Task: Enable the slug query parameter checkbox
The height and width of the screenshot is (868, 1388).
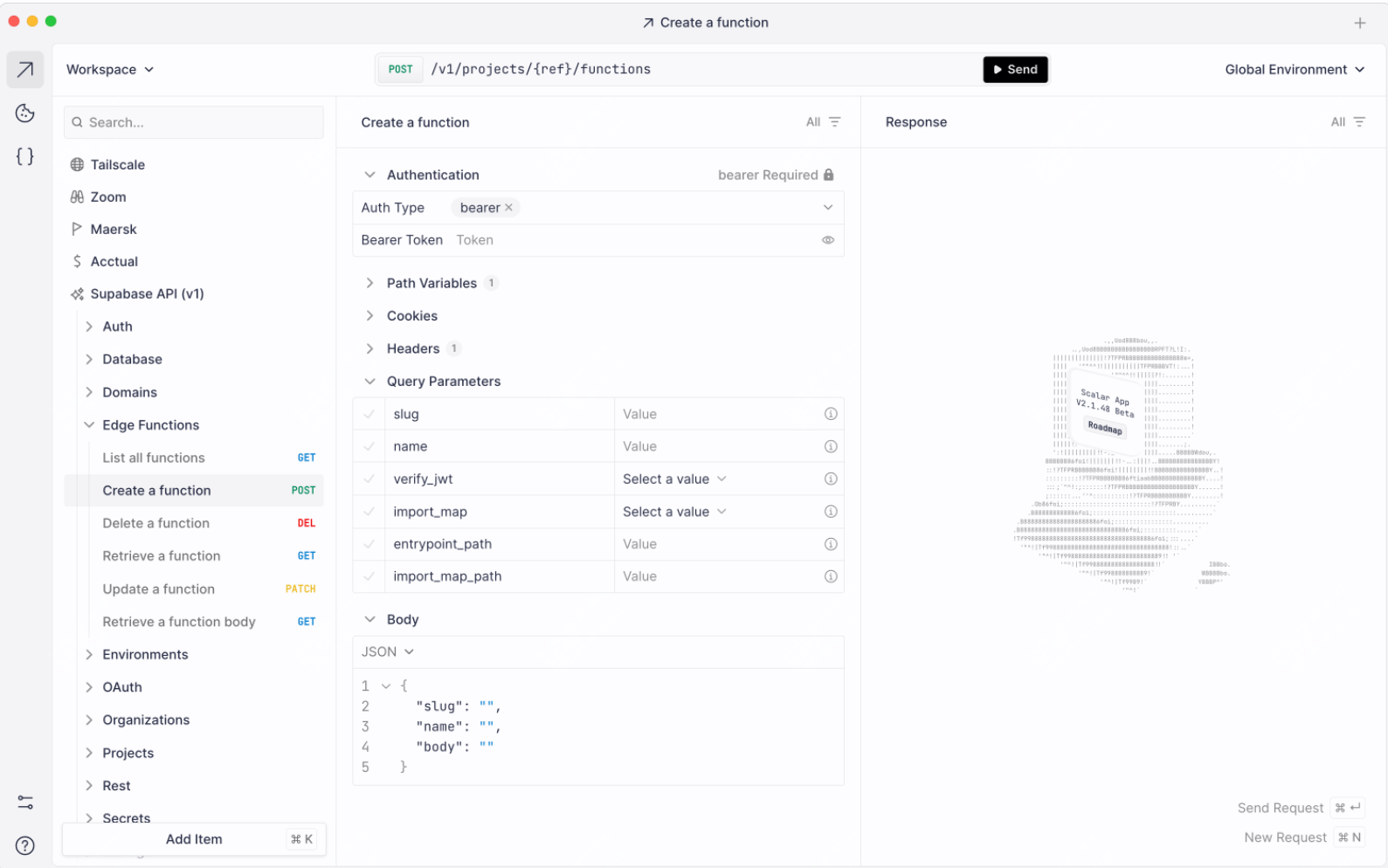Action: (369, 414)
